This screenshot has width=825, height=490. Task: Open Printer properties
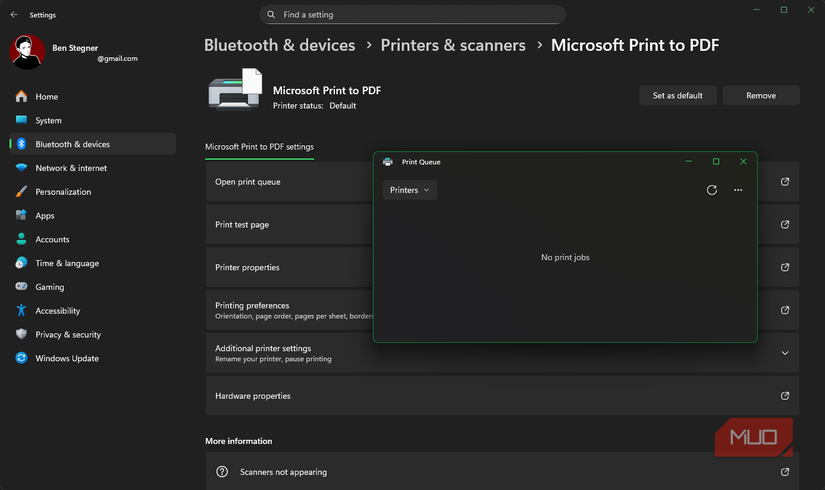click(502, 267)
